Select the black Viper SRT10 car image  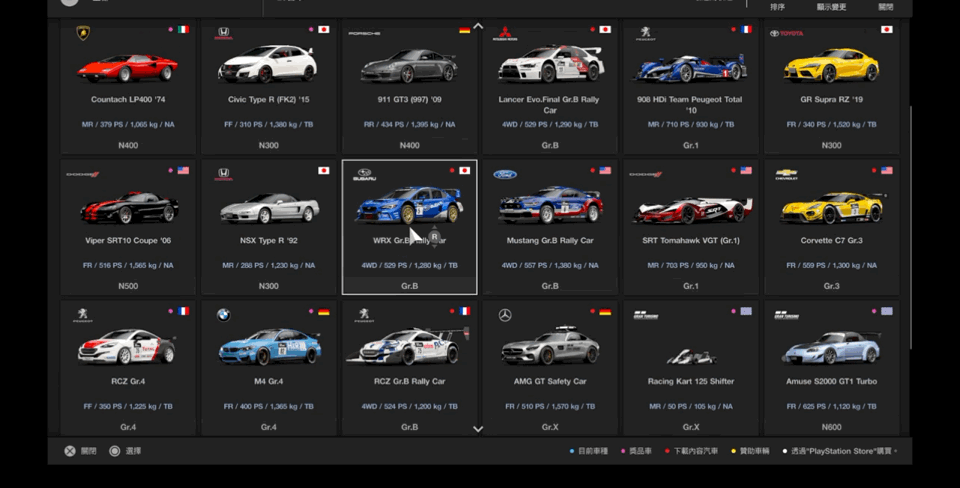click(129, 208)
